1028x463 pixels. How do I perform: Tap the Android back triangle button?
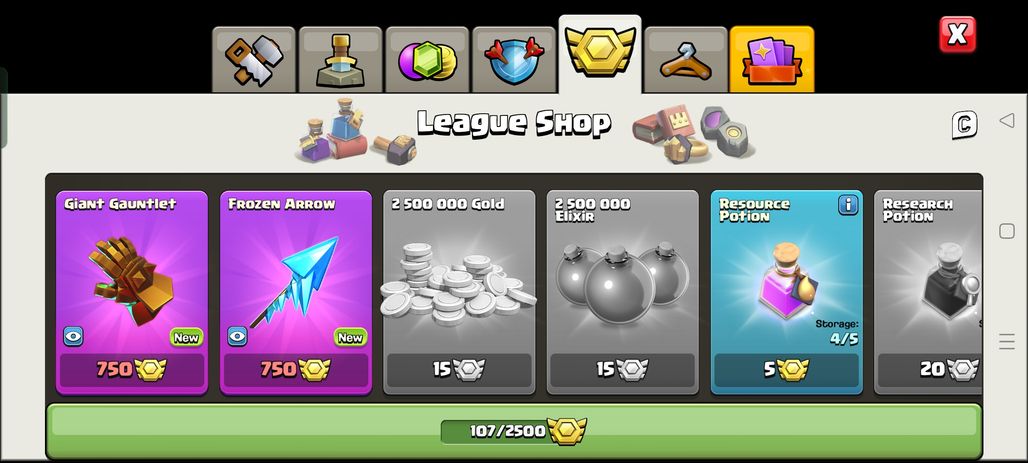(x=1006, y=121)
